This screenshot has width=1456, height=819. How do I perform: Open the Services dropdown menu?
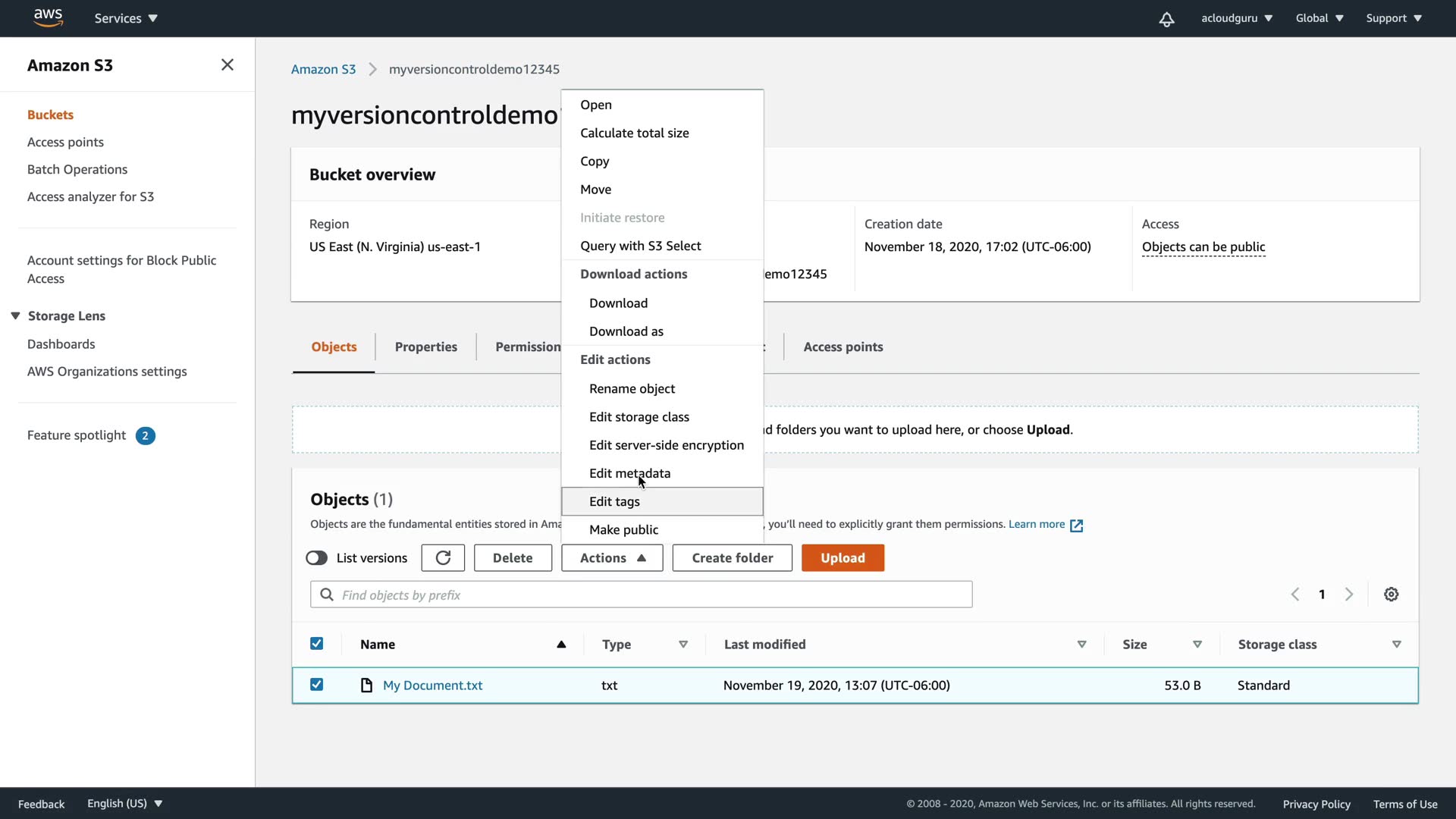coord(126,18)
